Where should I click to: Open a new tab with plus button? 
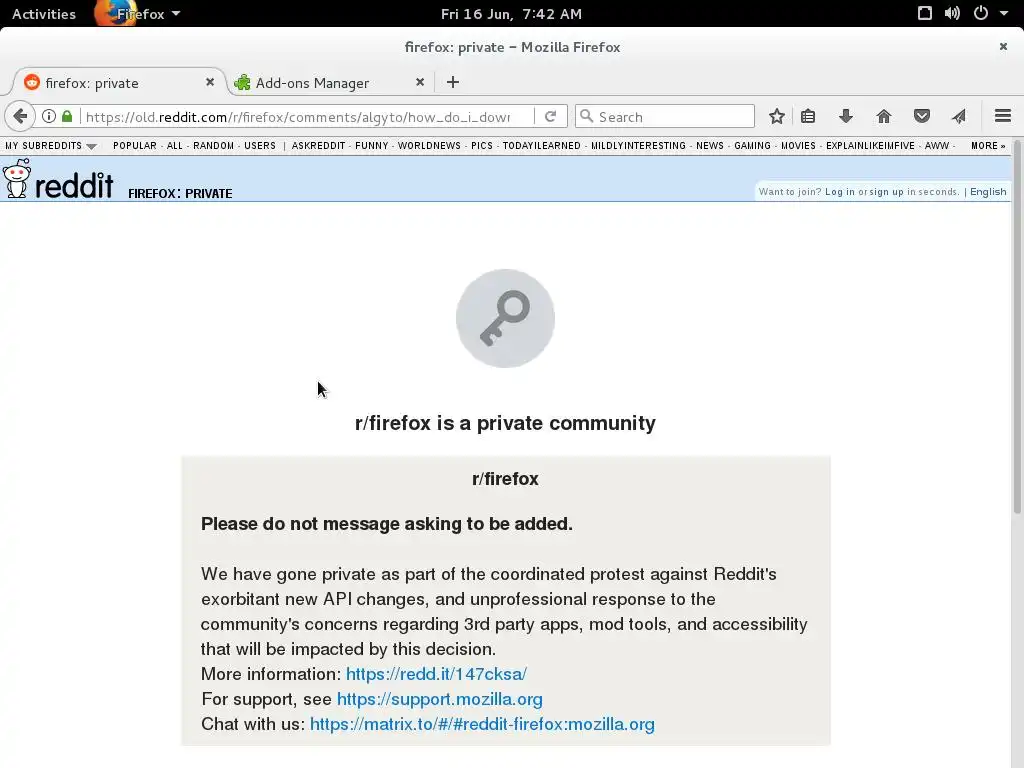[453, 82]
